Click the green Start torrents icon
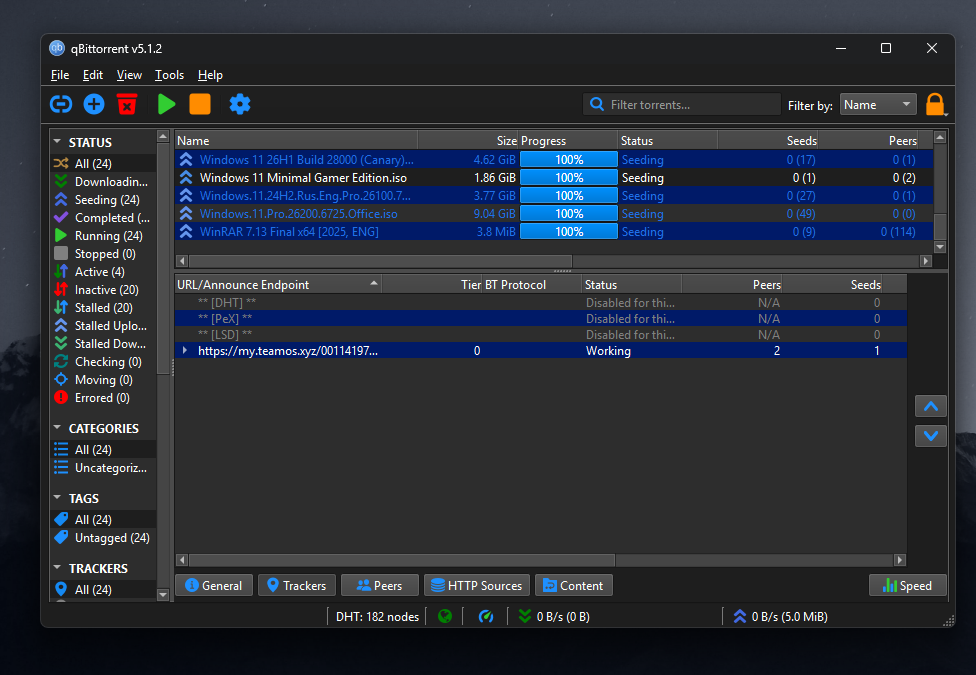Viewport: 976px width, 675px height. point(166,104)
